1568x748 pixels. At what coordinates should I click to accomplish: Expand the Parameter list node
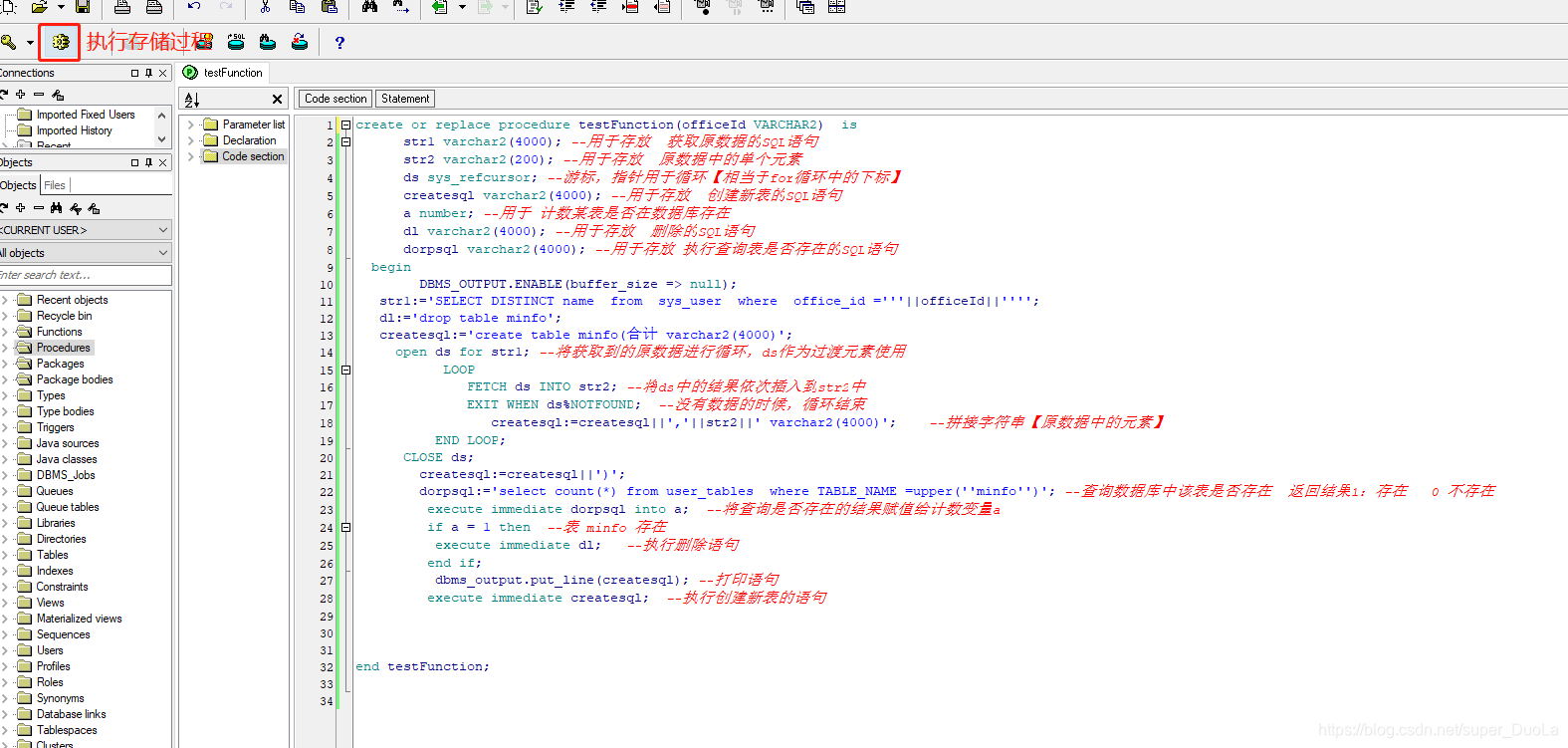tap(190, 125)
